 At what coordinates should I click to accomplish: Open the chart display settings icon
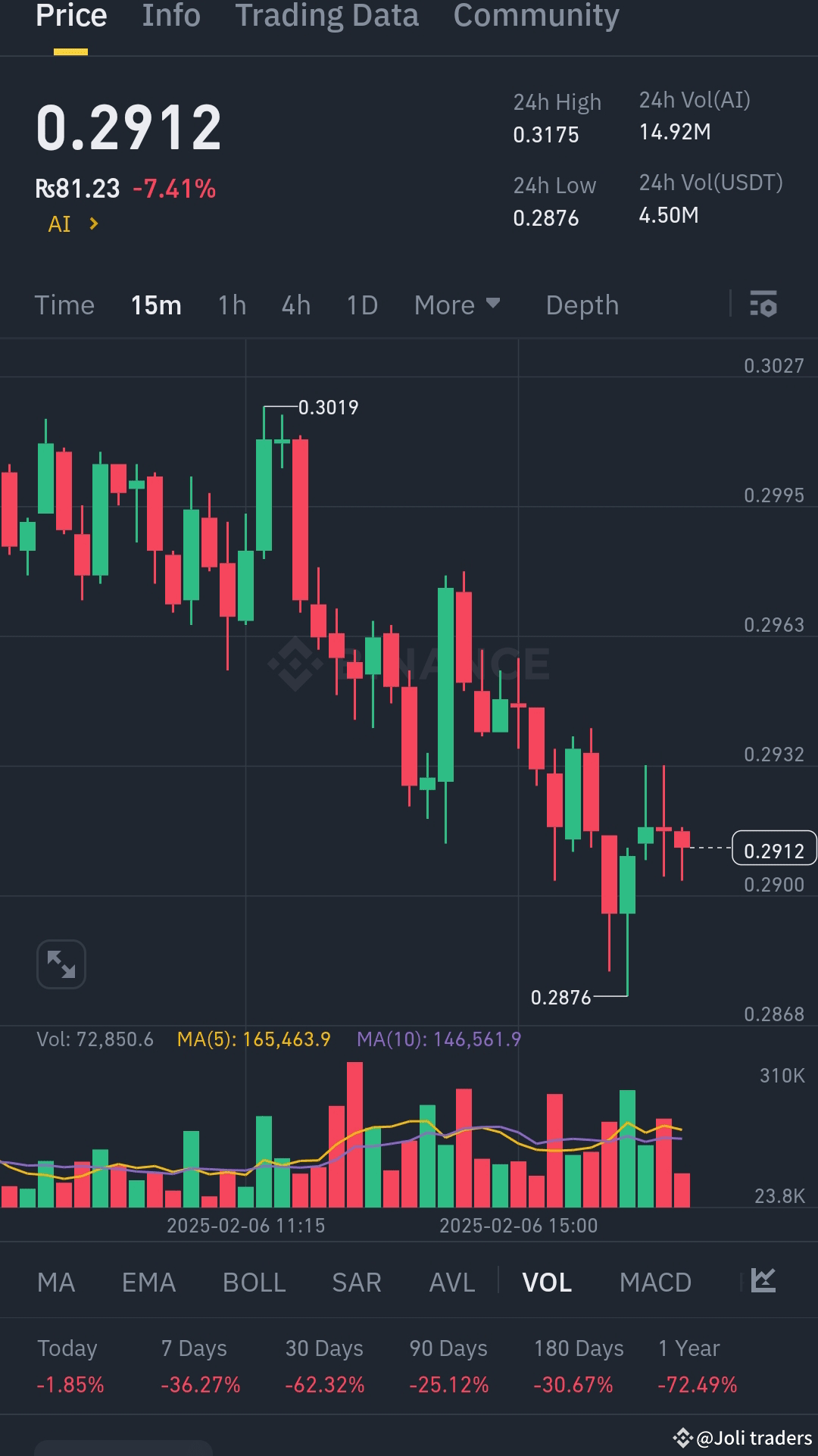(x=763, y=305)
